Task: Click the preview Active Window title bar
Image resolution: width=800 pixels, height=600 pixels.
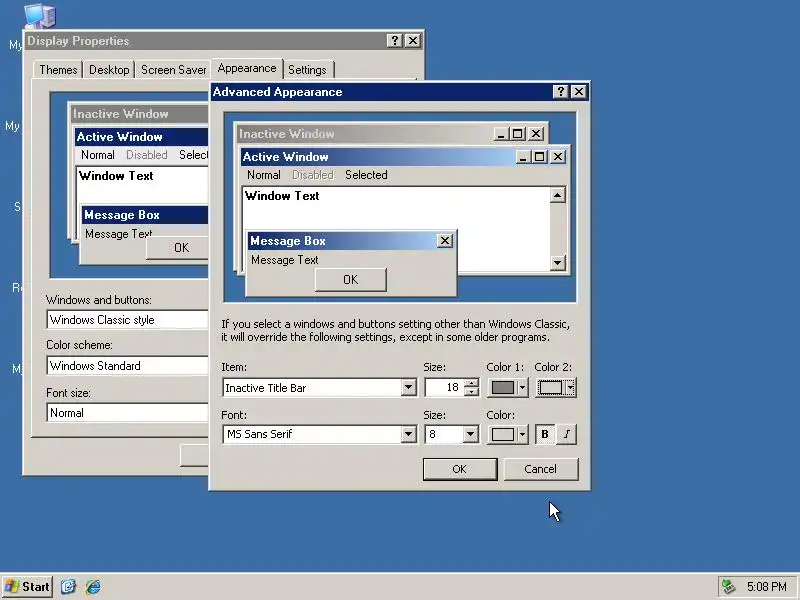Action: 404,157
